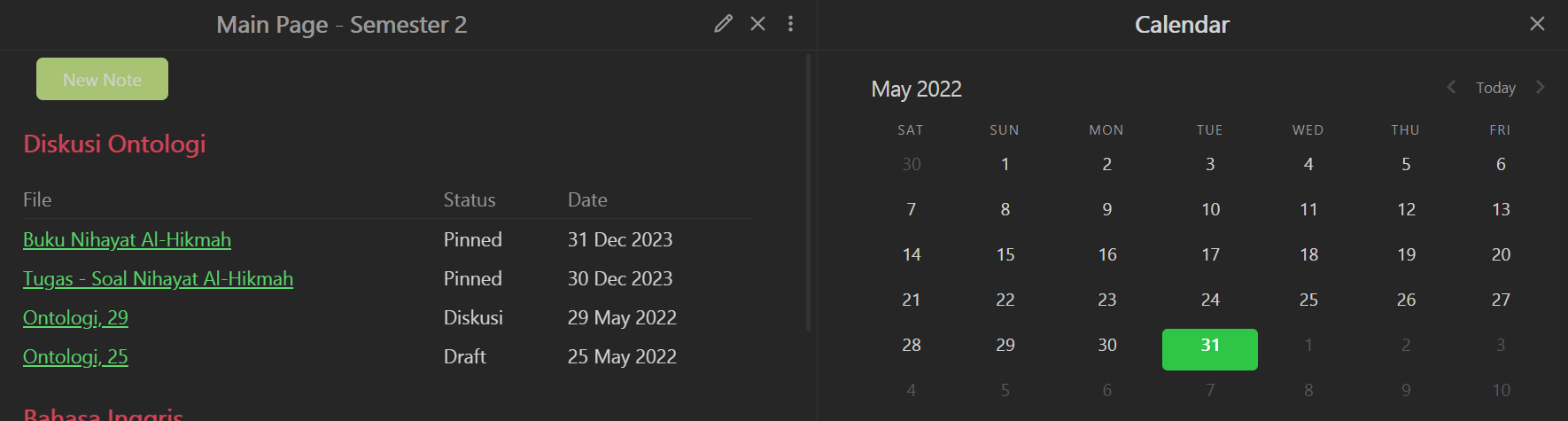Viewport: 1568px width, 421px height.
Task: Click the Date column header
Action: click(587, 199)
